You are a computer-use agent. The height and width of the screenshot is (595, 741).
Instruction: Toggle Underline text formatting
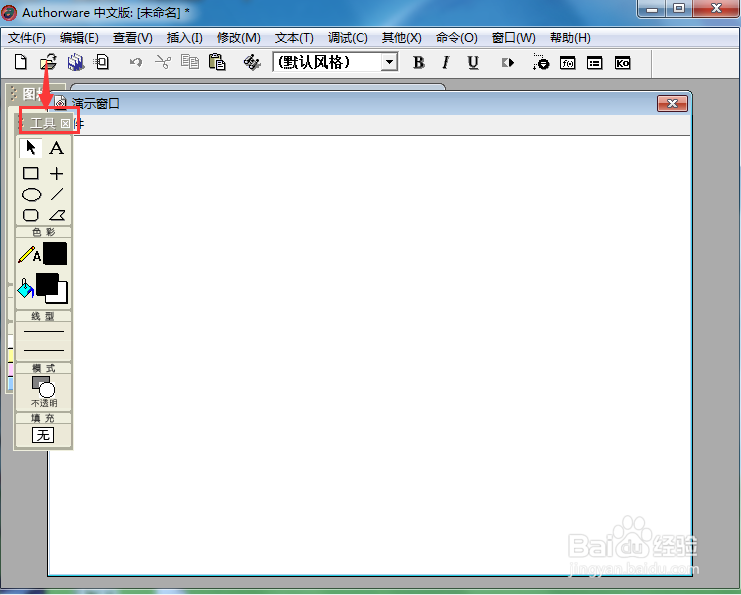point(473,62)
